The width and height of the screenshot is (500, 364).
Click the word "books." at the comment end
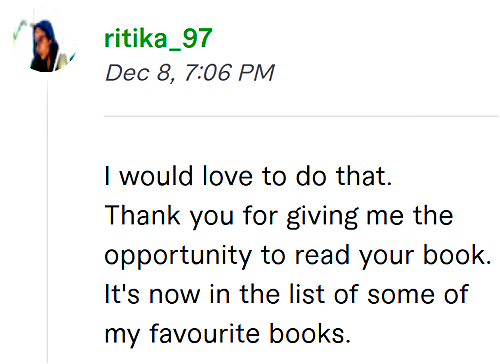[310, 333]
